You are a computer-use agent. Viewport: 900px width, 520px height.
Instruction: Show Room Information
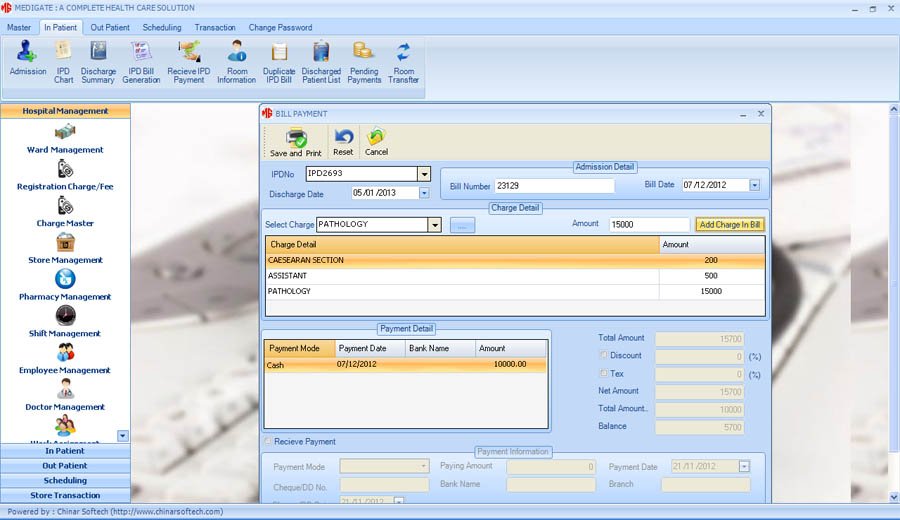[236, 62]
